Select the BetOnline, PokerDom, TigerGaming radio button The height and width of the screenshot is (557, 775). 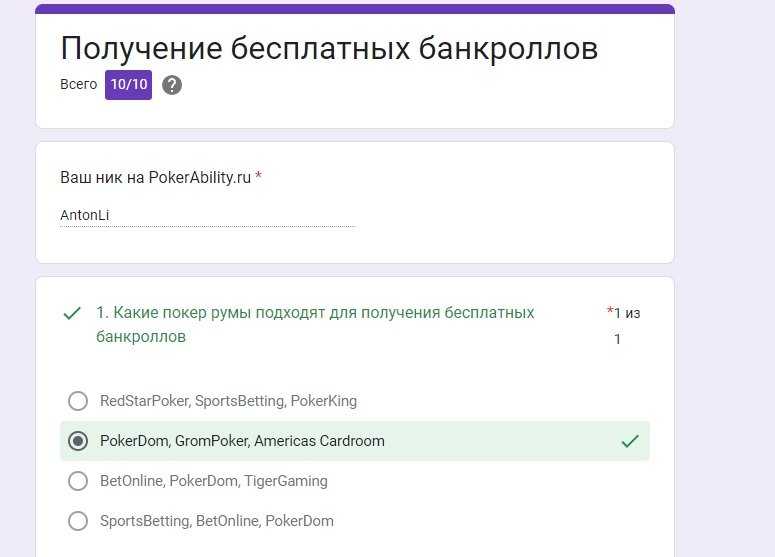(78, 481)
